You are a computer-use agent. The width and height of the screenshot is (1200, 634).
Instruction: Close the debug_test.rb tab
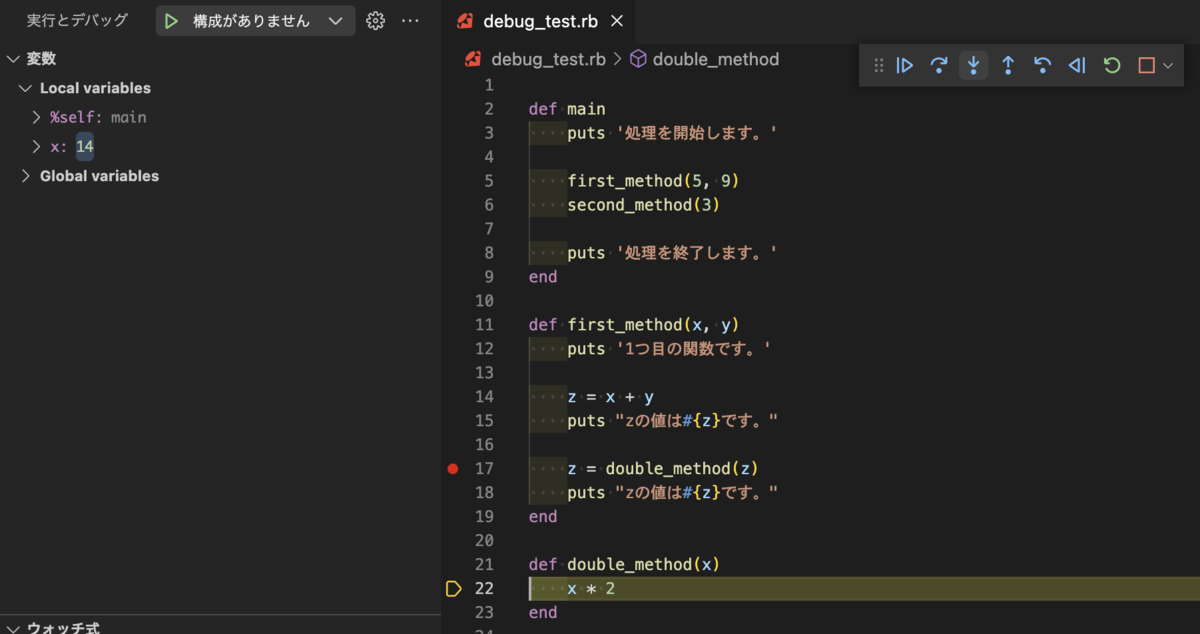pyautogui.click(x=617, y=21)
